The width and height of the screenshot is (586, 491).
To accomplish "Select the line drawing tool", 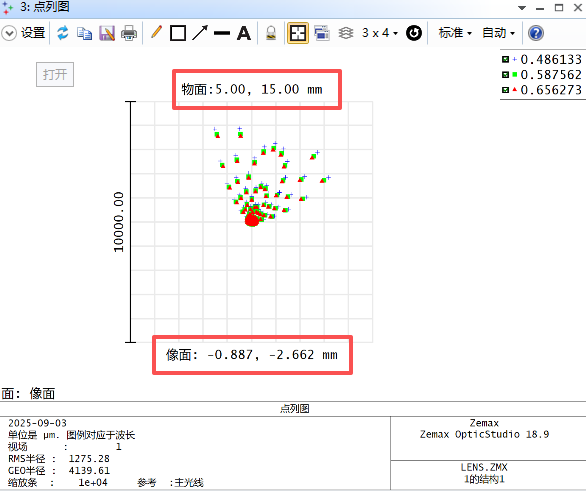I will 222,33.
